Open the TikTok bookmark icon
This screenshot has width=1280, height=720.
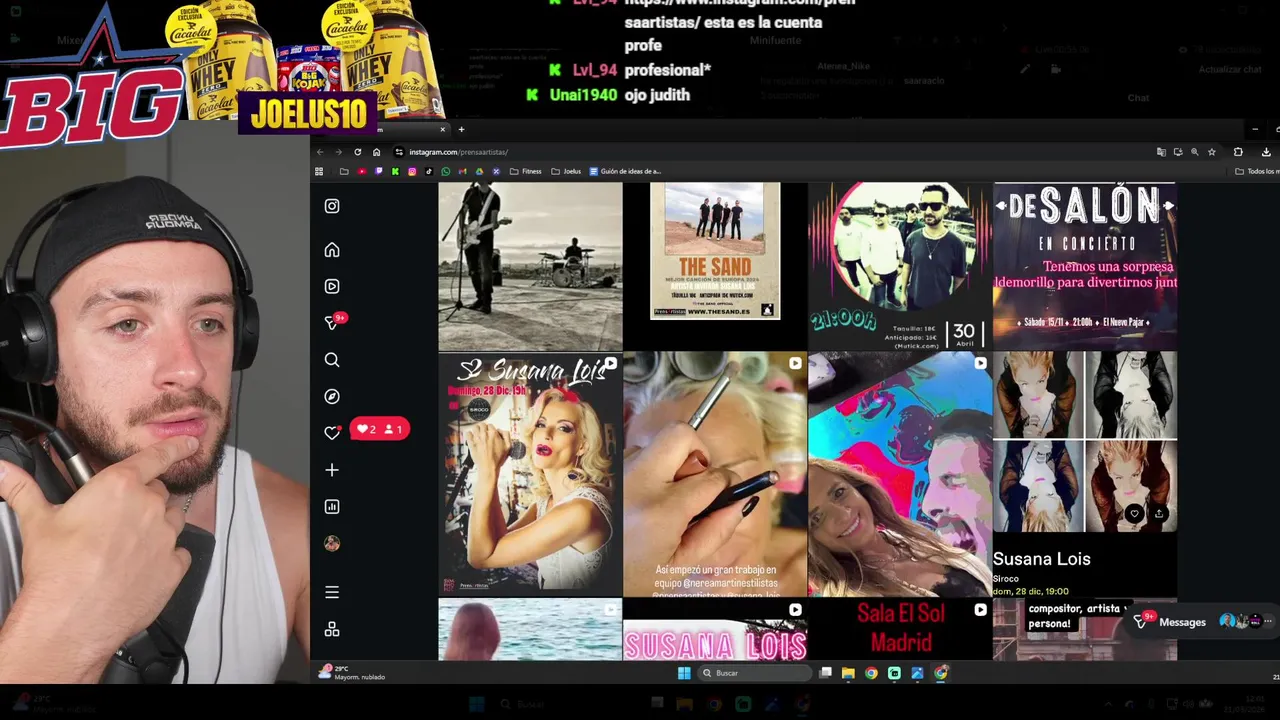click(429, 171)
